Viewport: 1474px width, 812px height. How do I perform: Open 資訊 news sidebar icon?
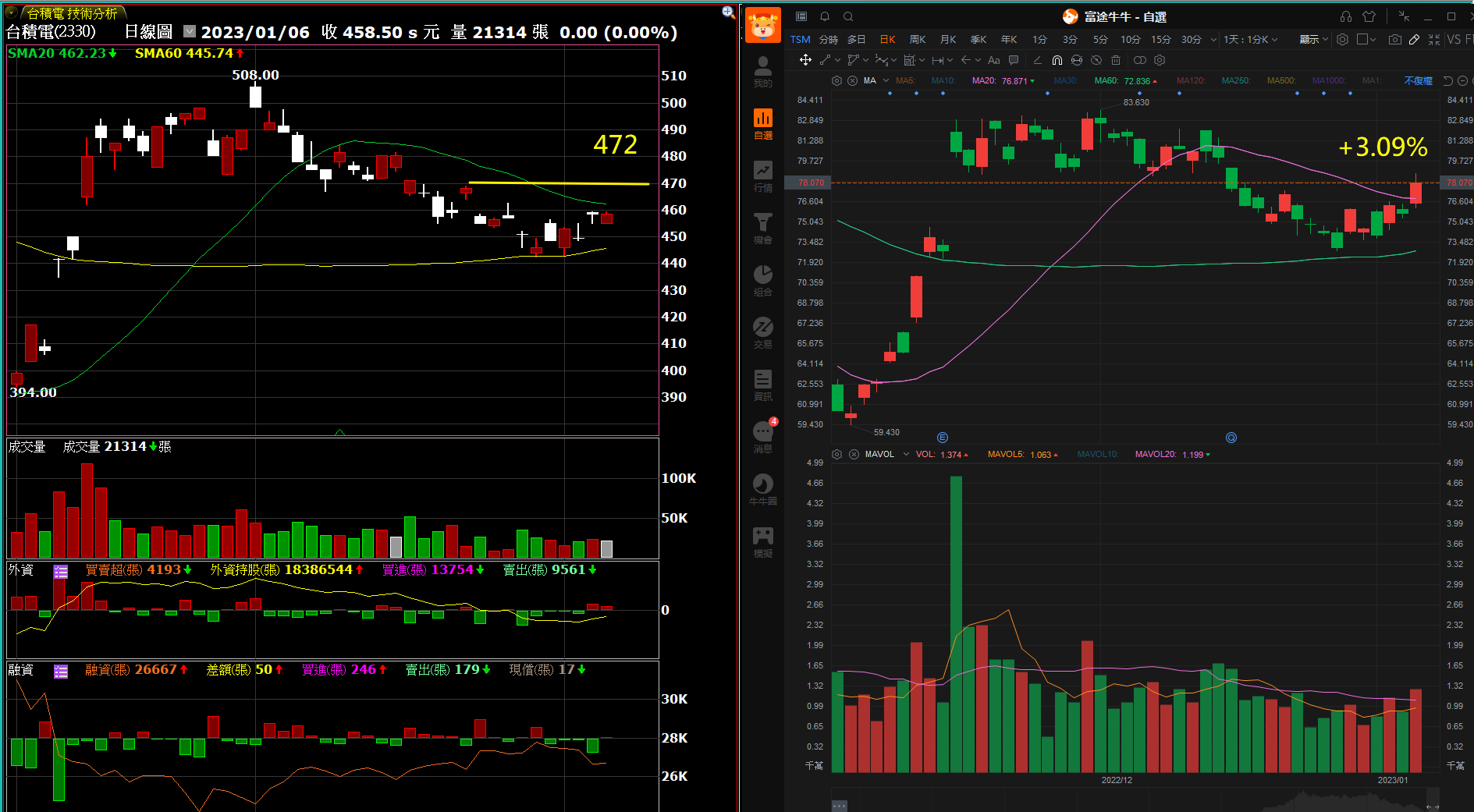coord(762,385)
